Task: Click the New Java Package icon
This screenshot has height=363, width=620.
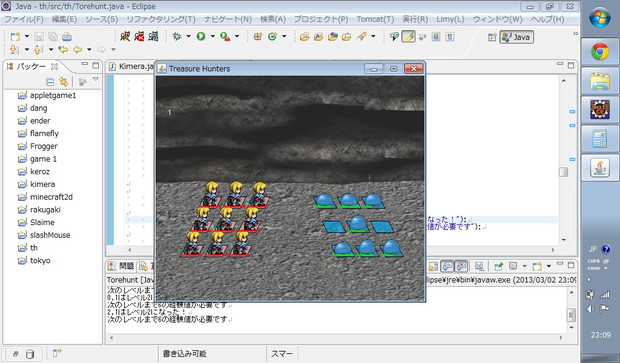Action: (258, 37)
